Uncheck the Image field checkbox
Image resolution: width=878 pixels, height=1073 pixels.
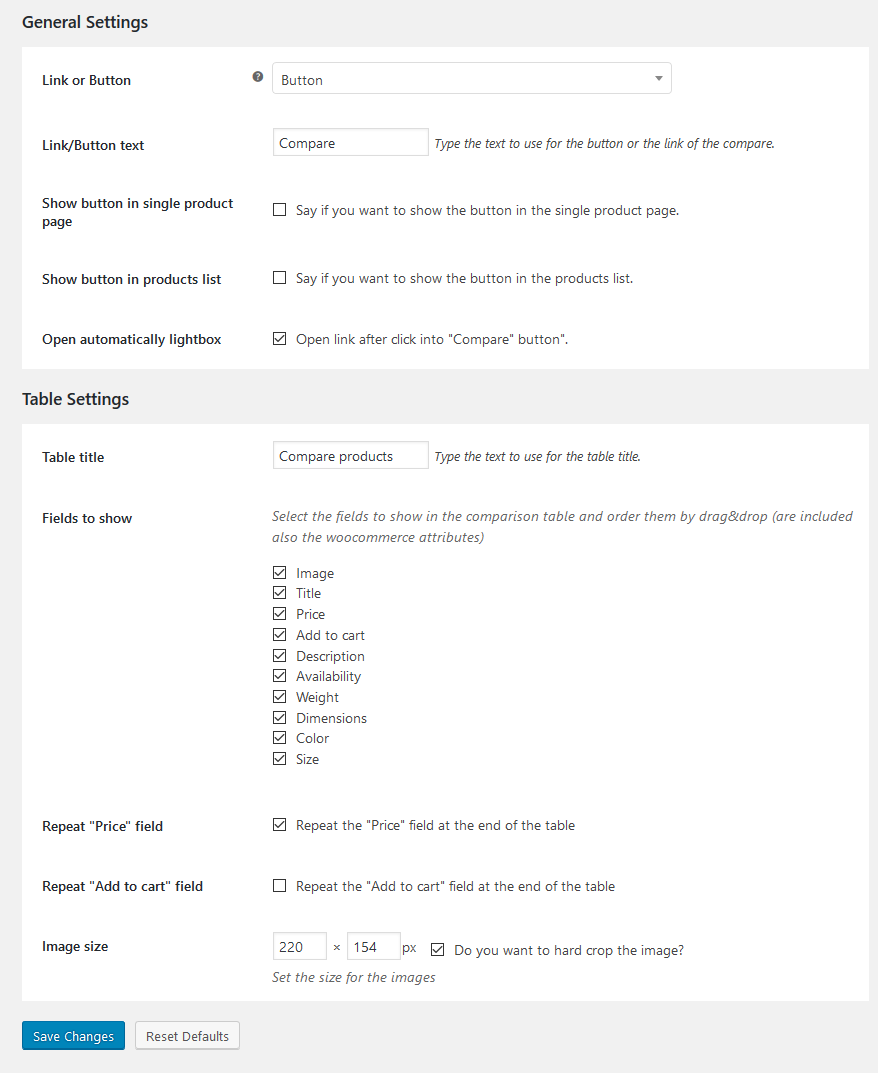tap(280, 573)
